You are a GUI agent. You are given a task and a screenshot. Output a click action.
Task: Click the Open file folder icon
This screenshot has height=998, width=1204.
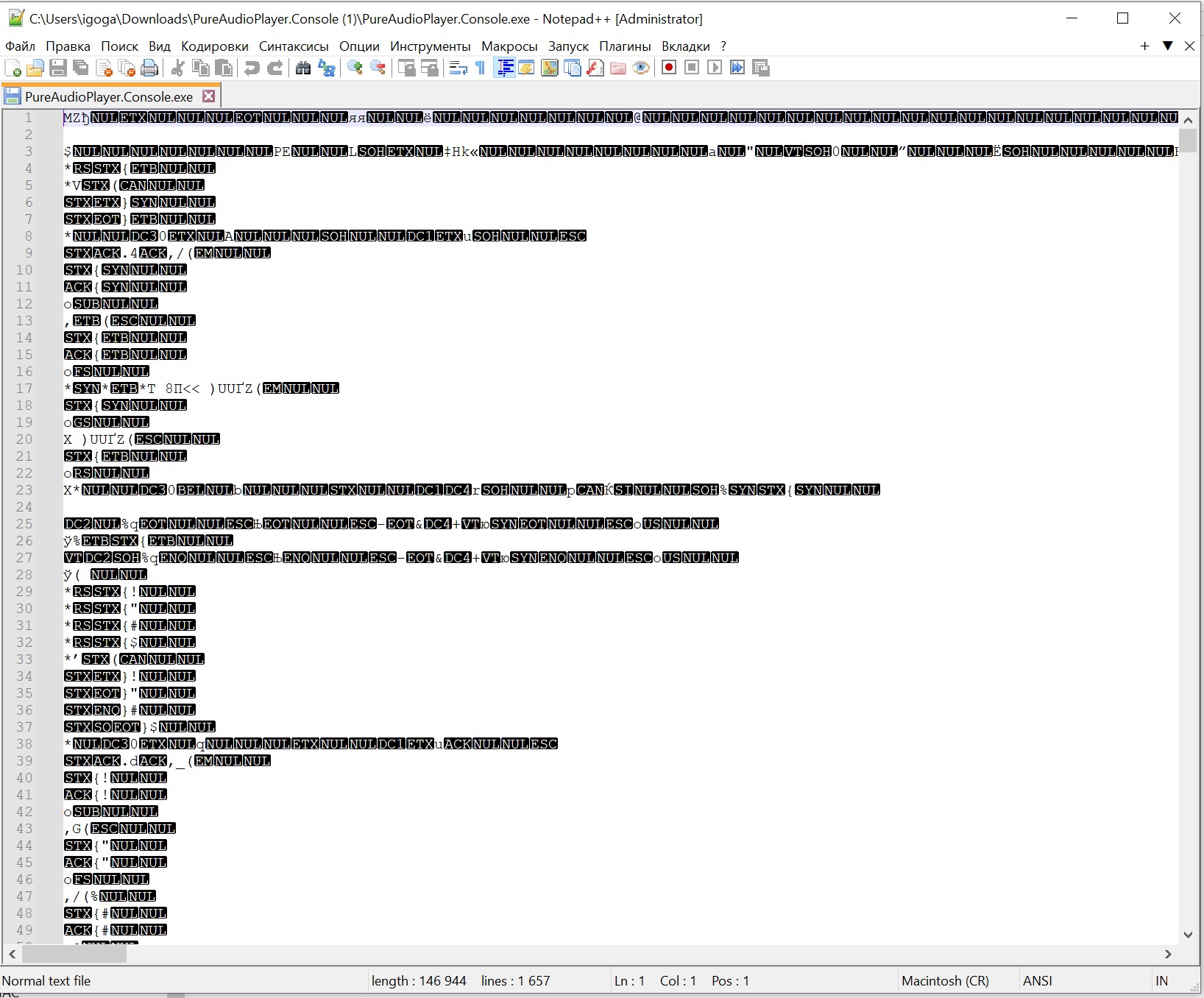(x=35, y=68)
